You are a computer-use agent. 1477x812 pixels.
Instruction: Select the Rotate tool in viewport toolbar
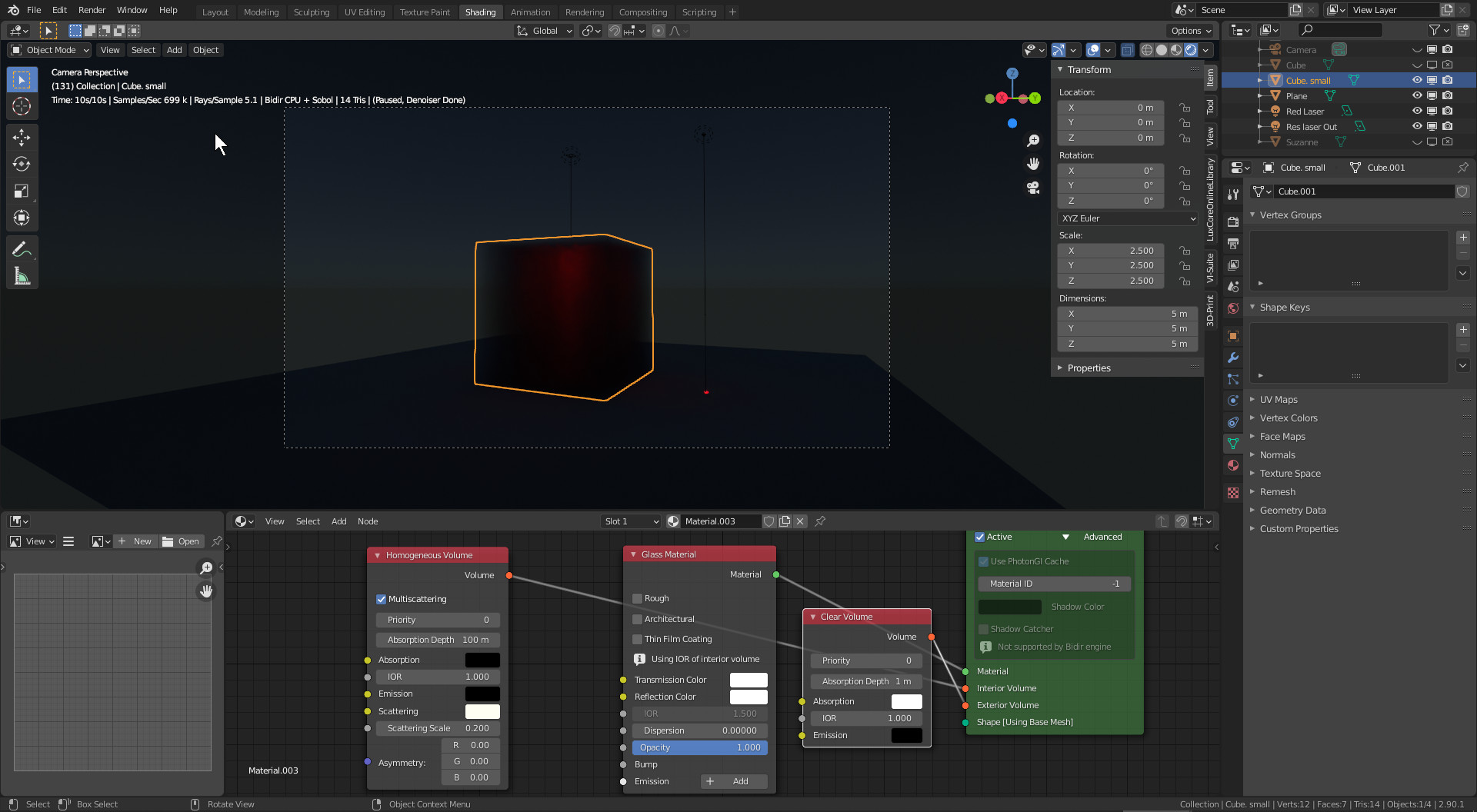coord(22,165)
